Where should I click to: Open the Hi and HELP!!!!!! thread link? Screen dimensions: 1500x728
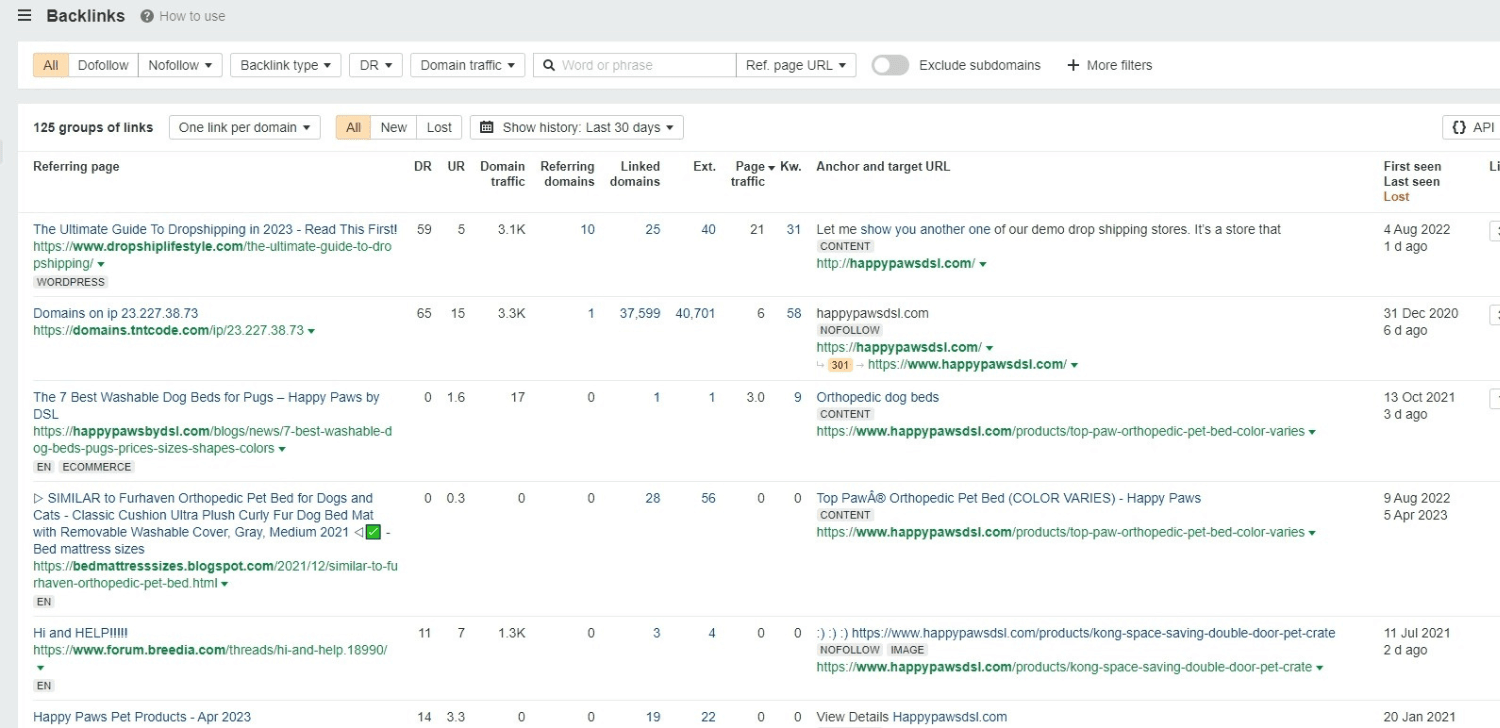pos(80,633)
